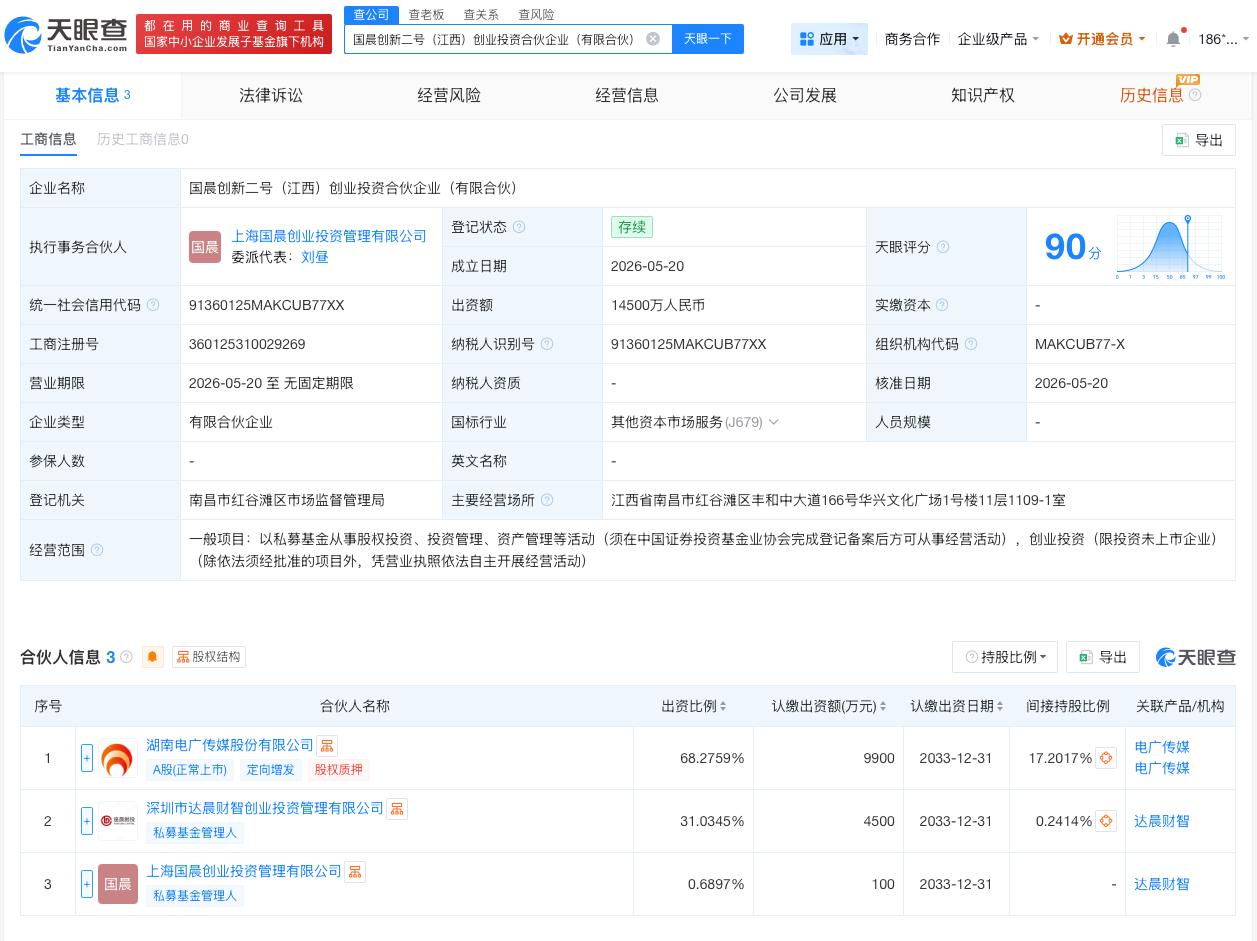Open the notification bell icon
This screenshot has width=1257, height=941.
(x=1173, y=39)
